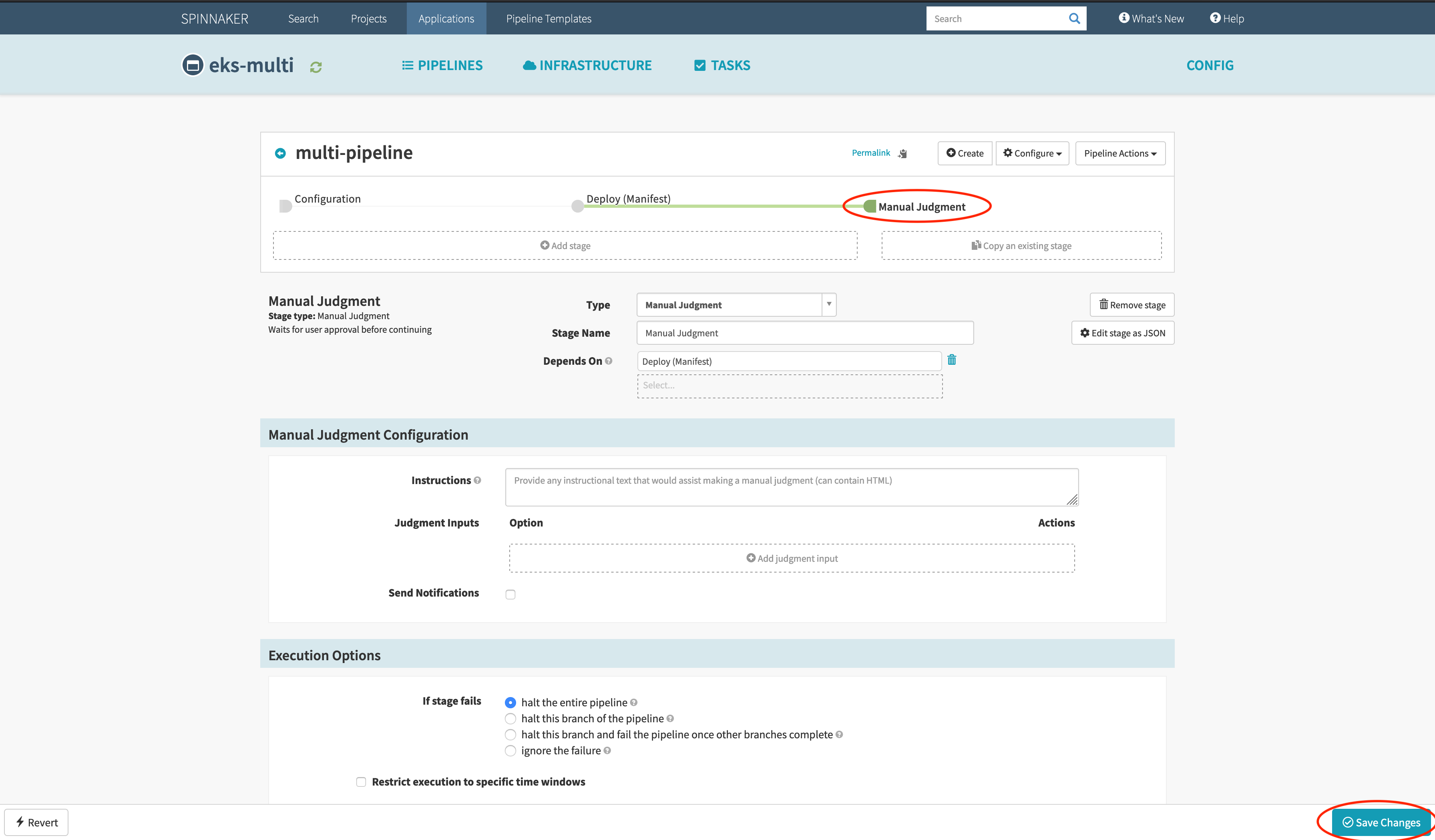
Task: Select ignore the failure option
Action: [510, 750]
